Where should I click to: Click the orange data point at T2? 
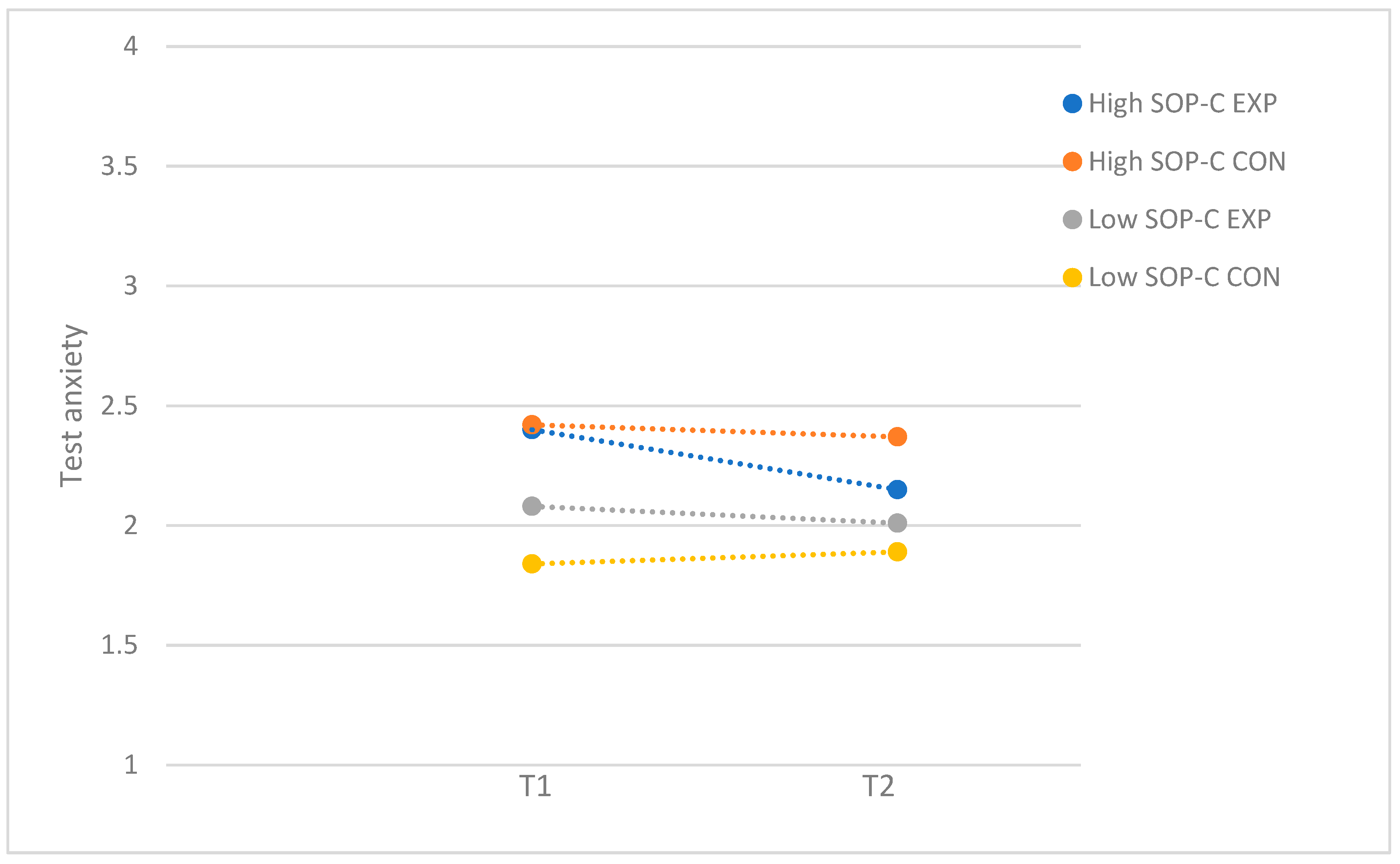[897, 437]
